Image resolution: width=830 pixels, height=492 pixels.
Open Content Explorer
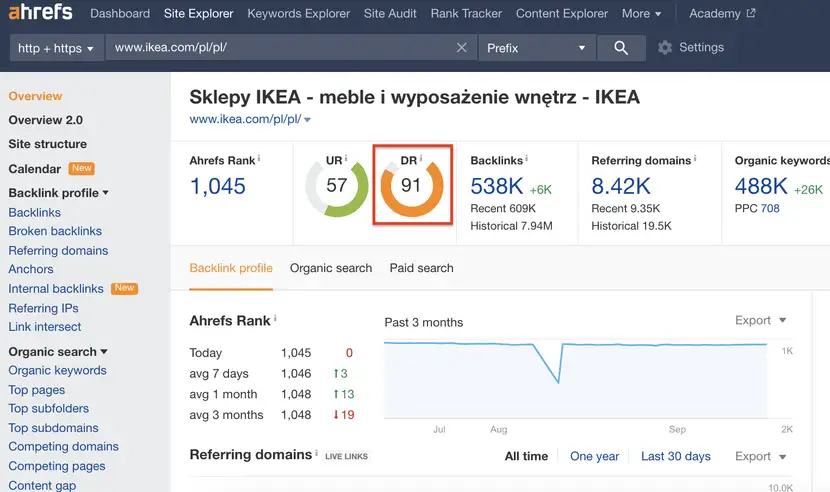[x=562, y=13]
